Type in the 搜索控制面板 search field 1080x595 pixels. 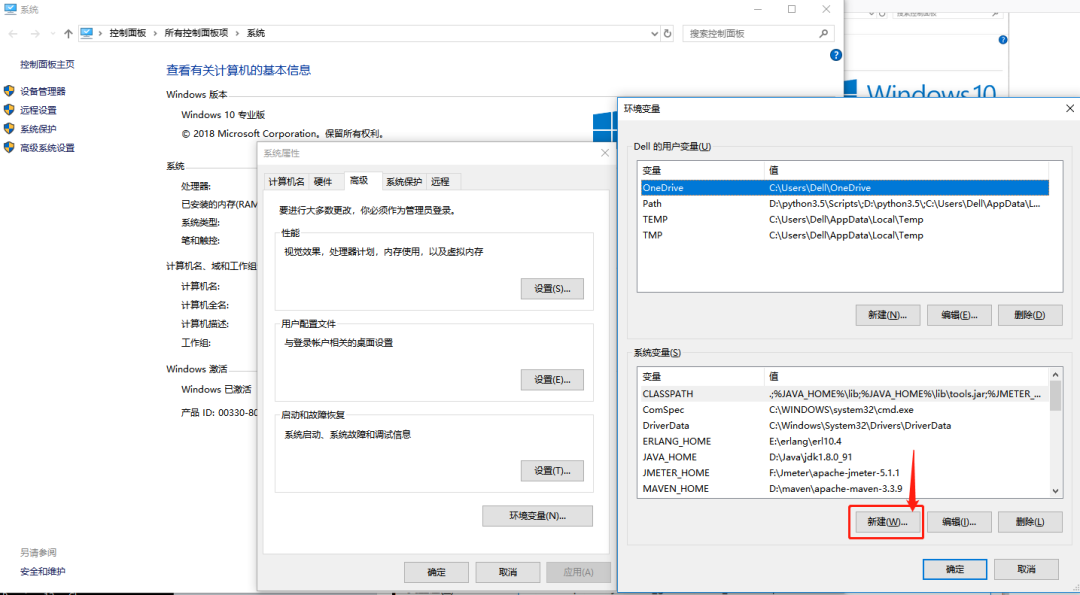[750, 33]
